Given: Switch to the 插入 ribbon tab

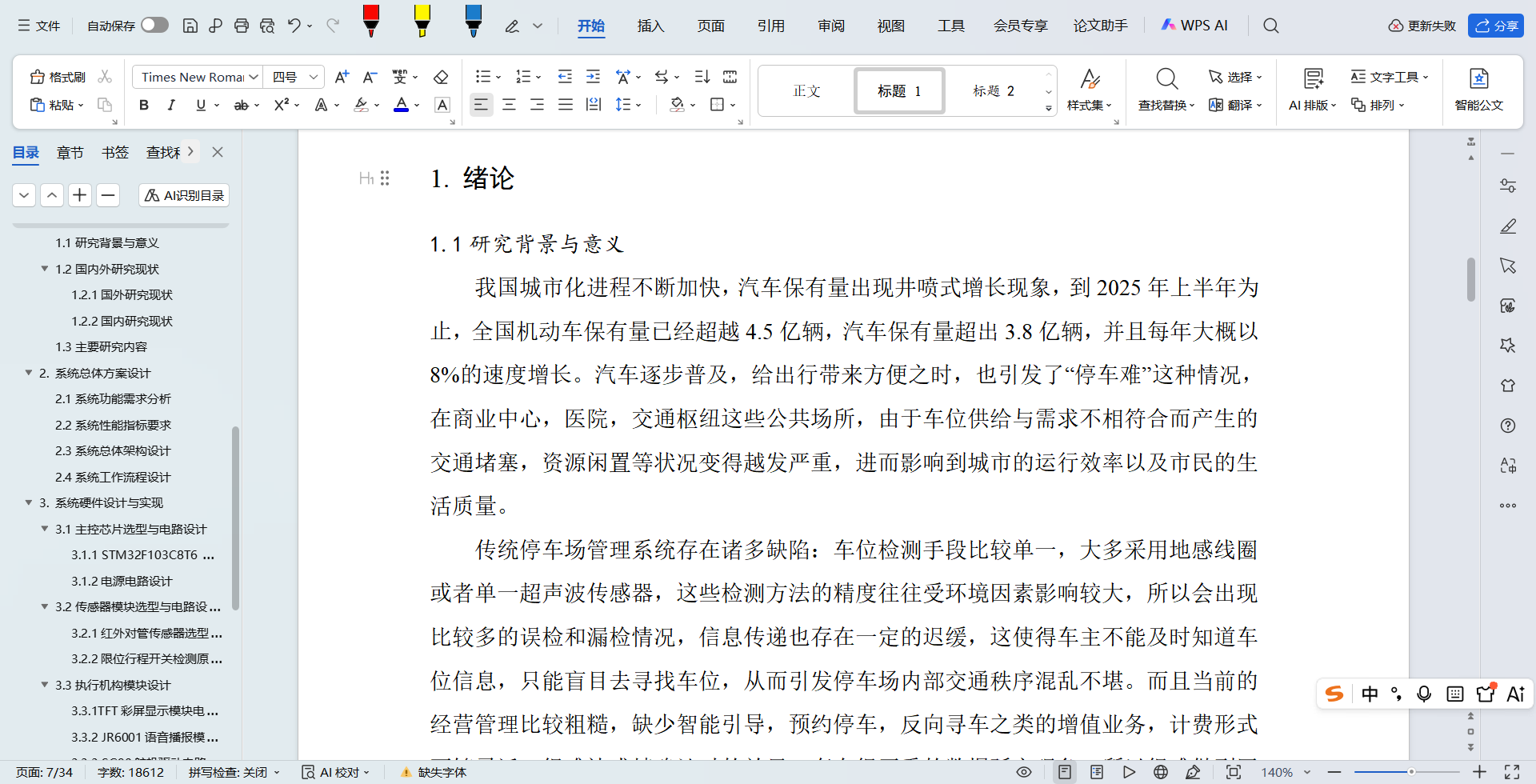Looking at the screenshot, I should pyautogui.click(x=650, y=26).
